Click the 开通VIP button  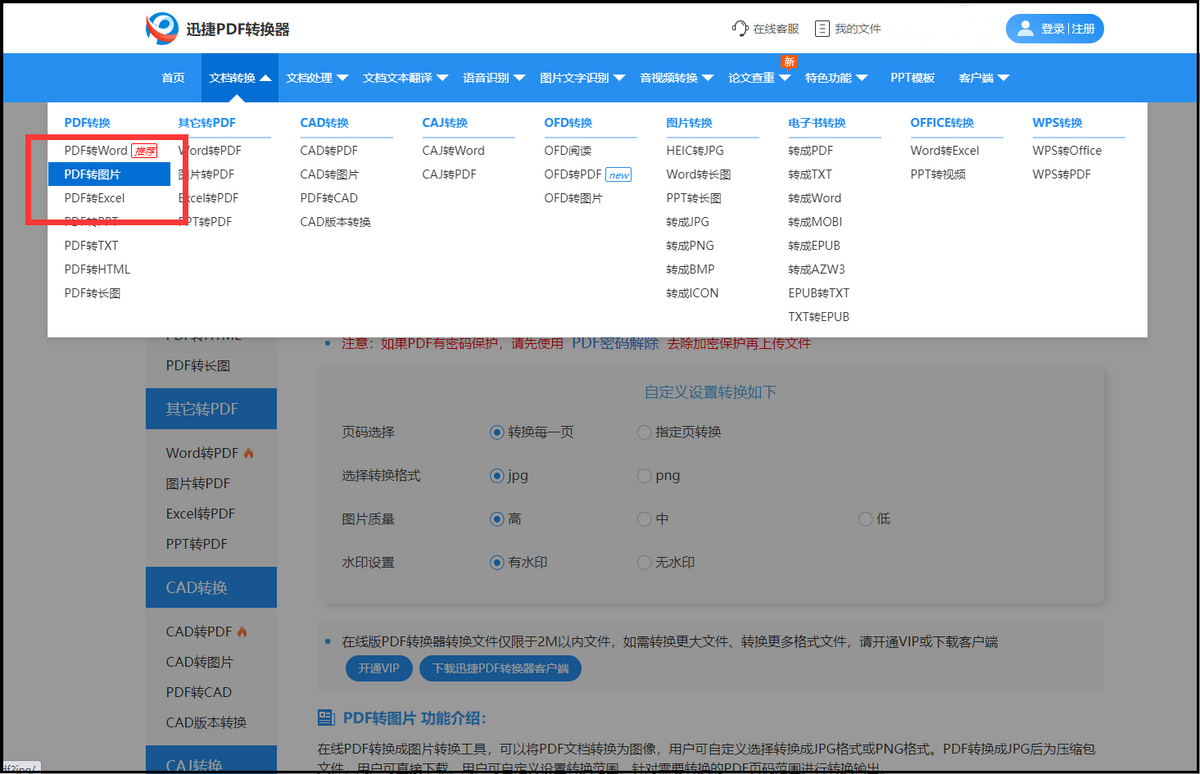[379, 668]
